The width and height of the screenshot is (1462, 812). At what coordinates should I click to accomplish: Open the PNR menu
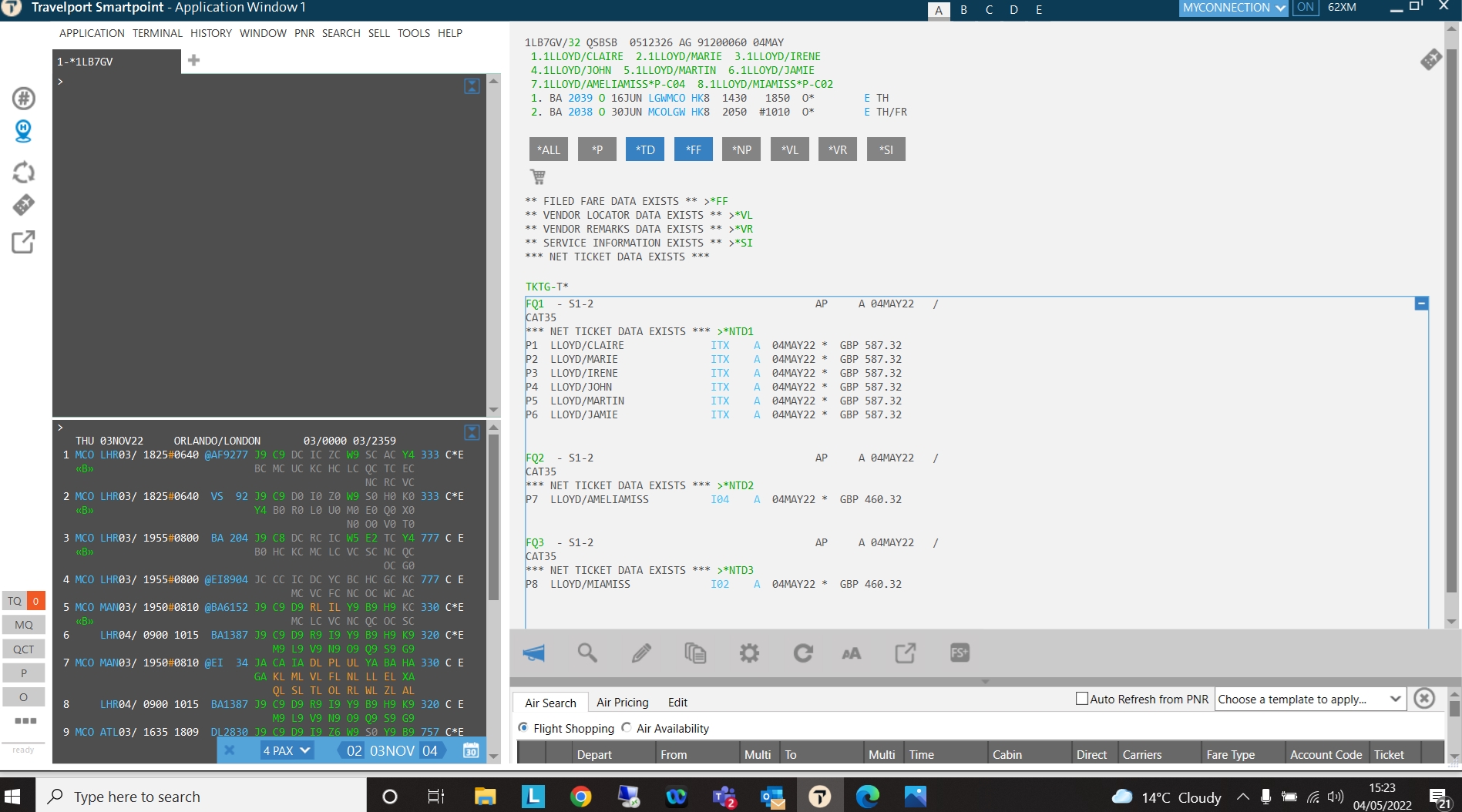point(304,33)
